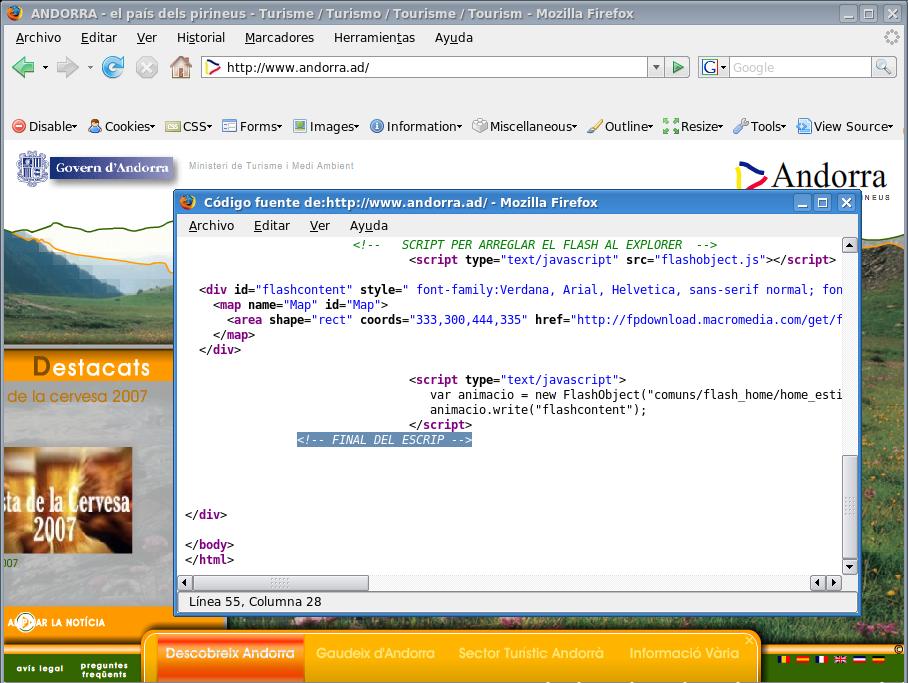908x683 pixels.
Task: Click the Google search engine icon
Action: click(709, 67)
